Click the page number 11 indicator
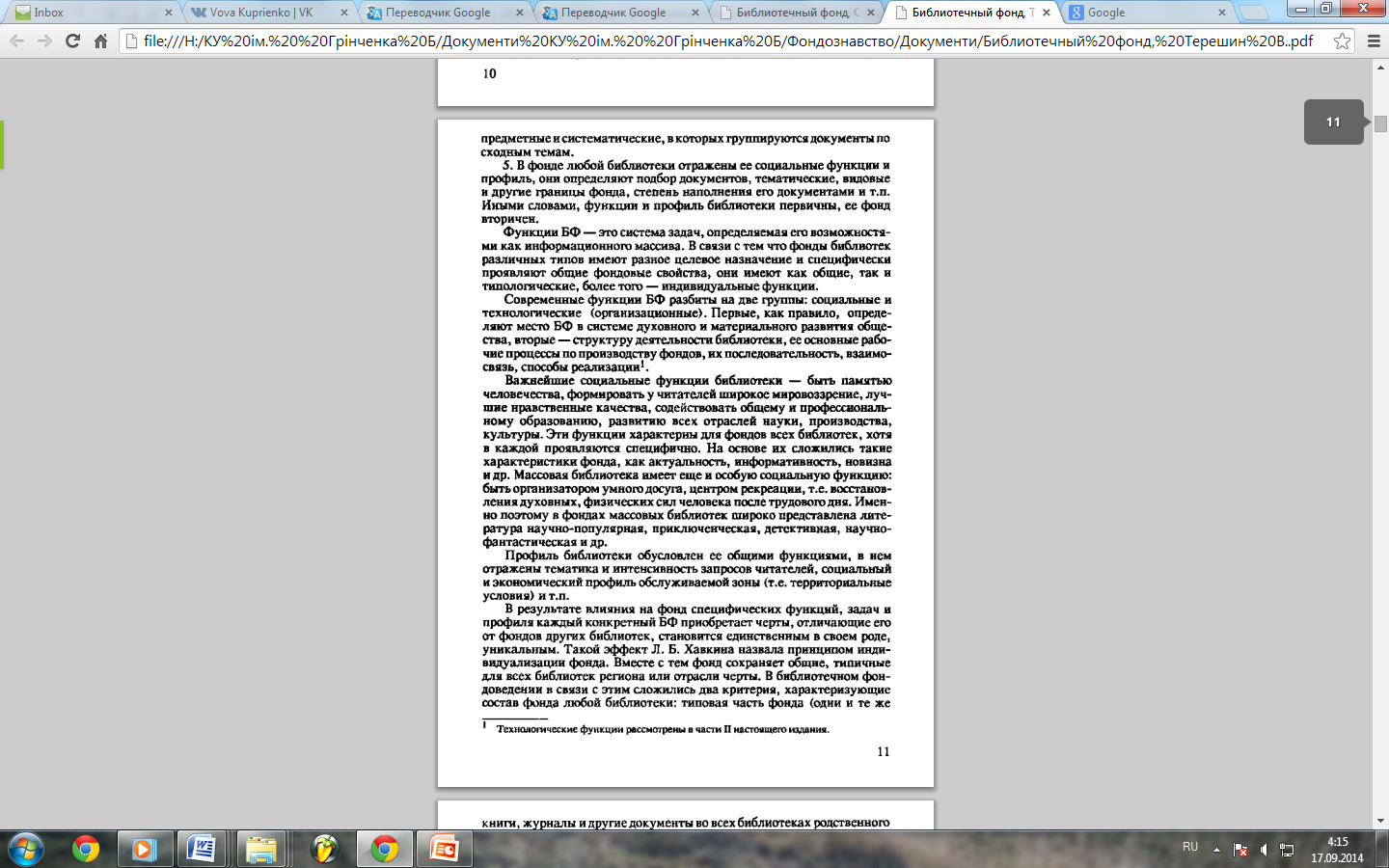The height and width of the screenshot is (868, 1389). tap(1334, 122)
